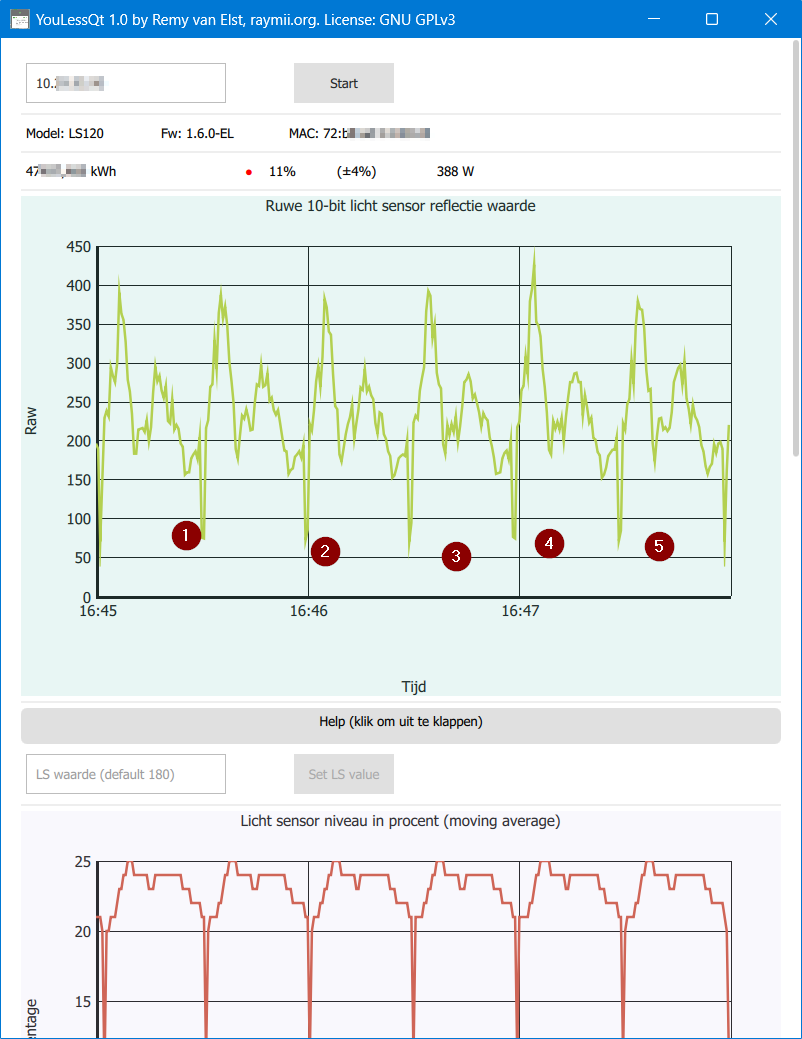Minimize the YouLessQt window
The width and height of the screenshot is (802, 1039).
tap(655, 19)
